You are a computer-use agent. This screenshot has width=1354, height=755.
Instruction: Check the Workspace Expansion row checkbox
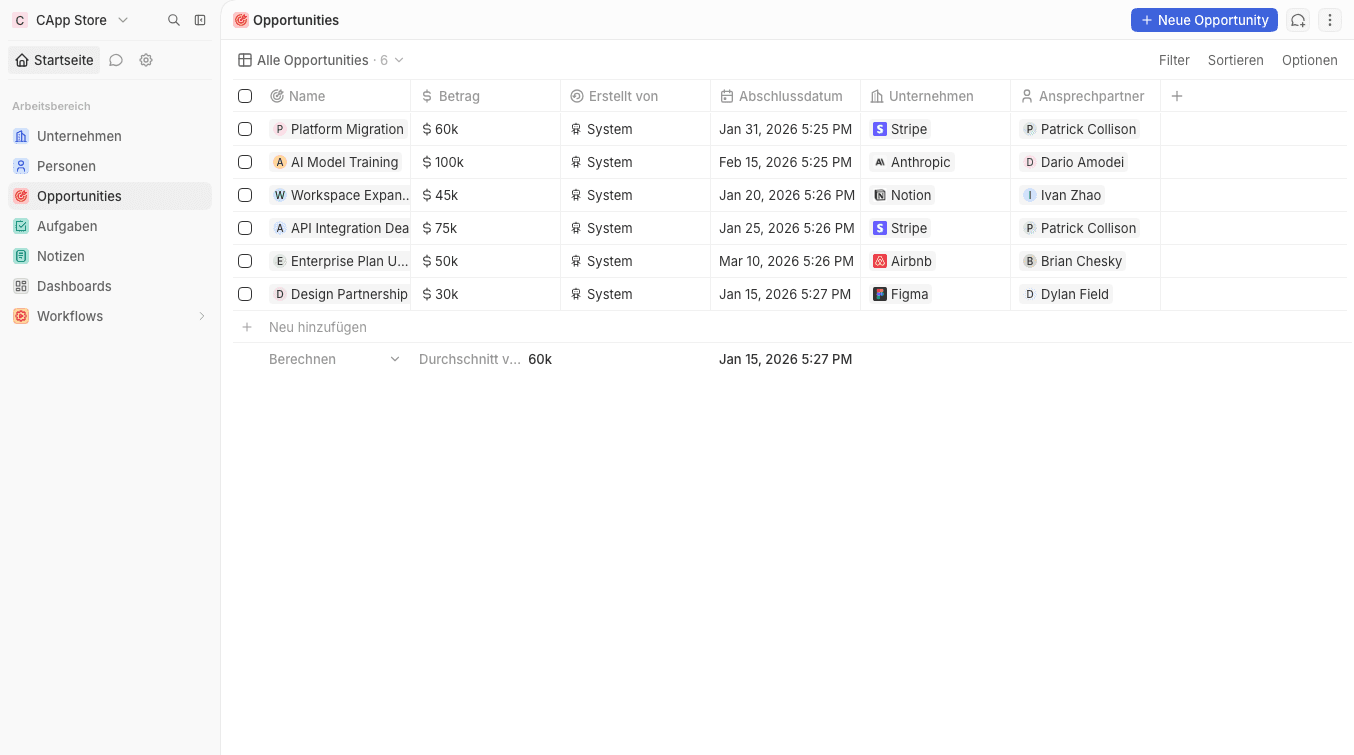pyautogui.click(x=245, y=195)
